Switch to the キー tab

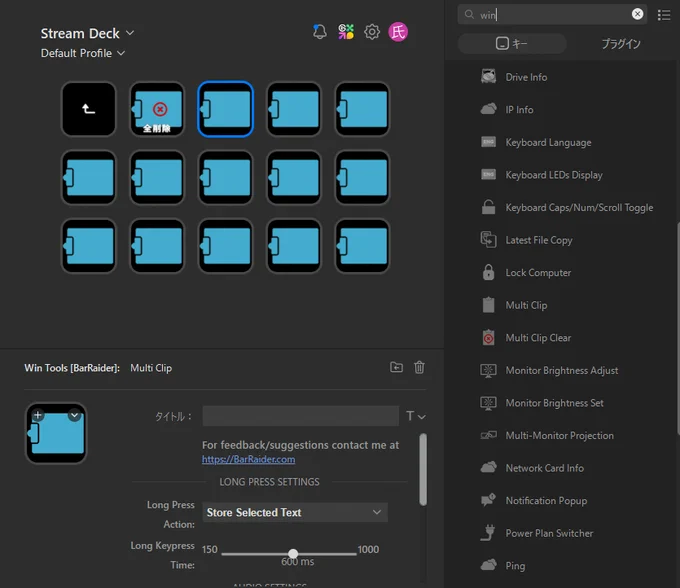pos(512,43)
